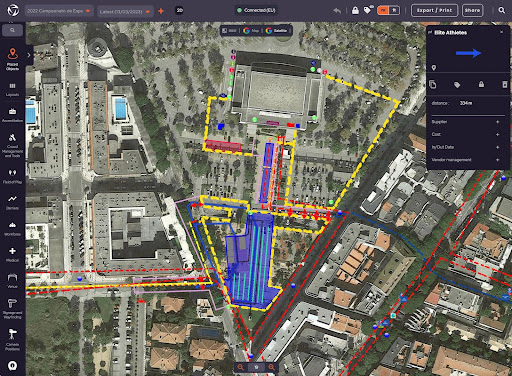Toggle the 3D view button

[180, 10]
